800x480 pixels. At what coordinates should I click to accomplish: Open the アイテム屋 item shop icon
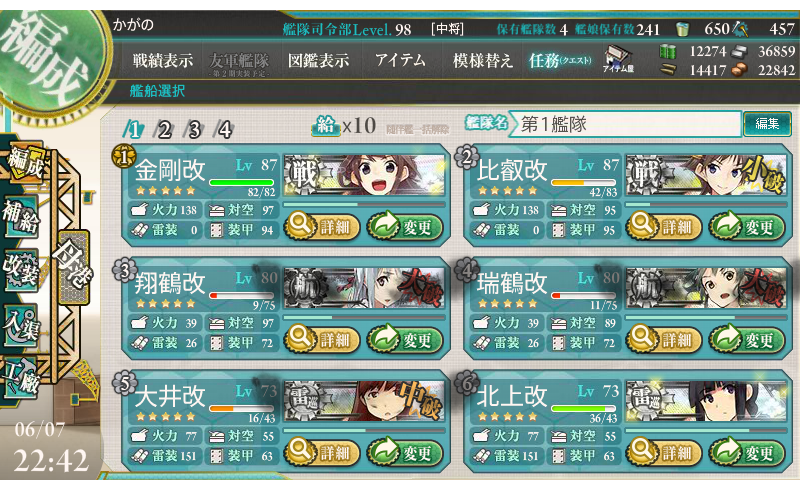(x=619, y=59)
